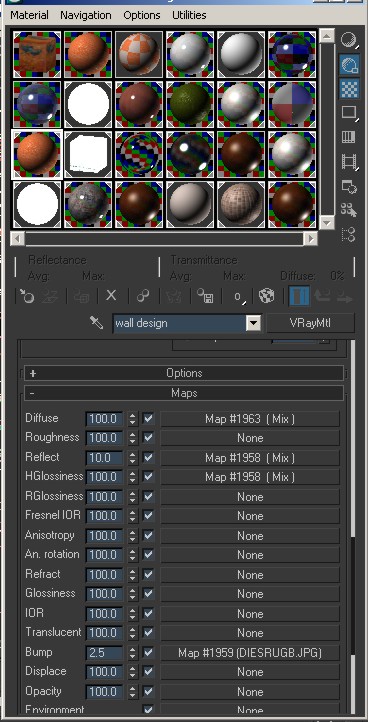The image size is (368, 722).
Task: Click the Opacity None map button
Action: point(250,692)
